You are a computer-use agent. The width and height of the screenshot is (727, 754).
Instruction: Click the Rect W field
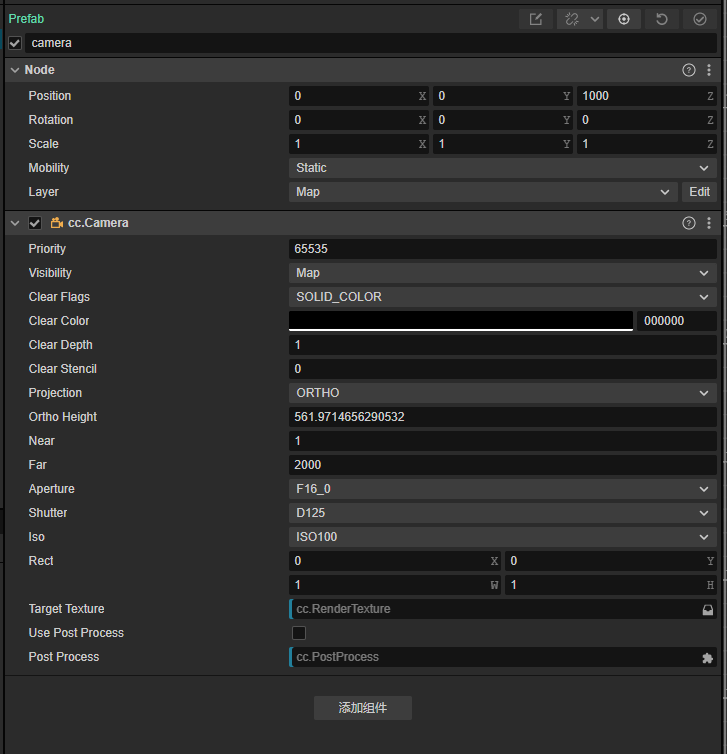click(x=395, y=585)
